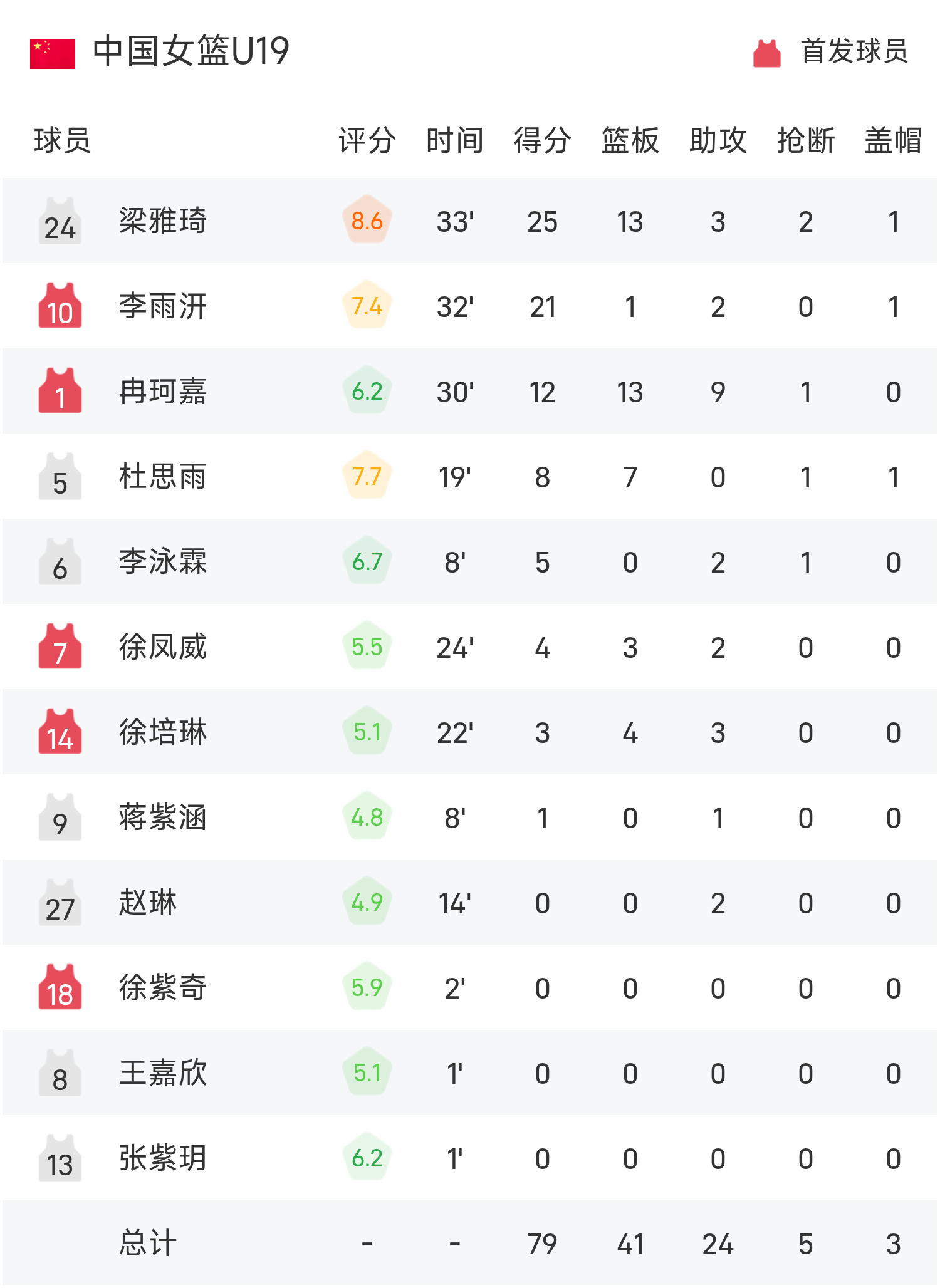This screenshot has width=940, height=1288.
Task: Click red jersey number 18 icon
Action: pos(60,987)
